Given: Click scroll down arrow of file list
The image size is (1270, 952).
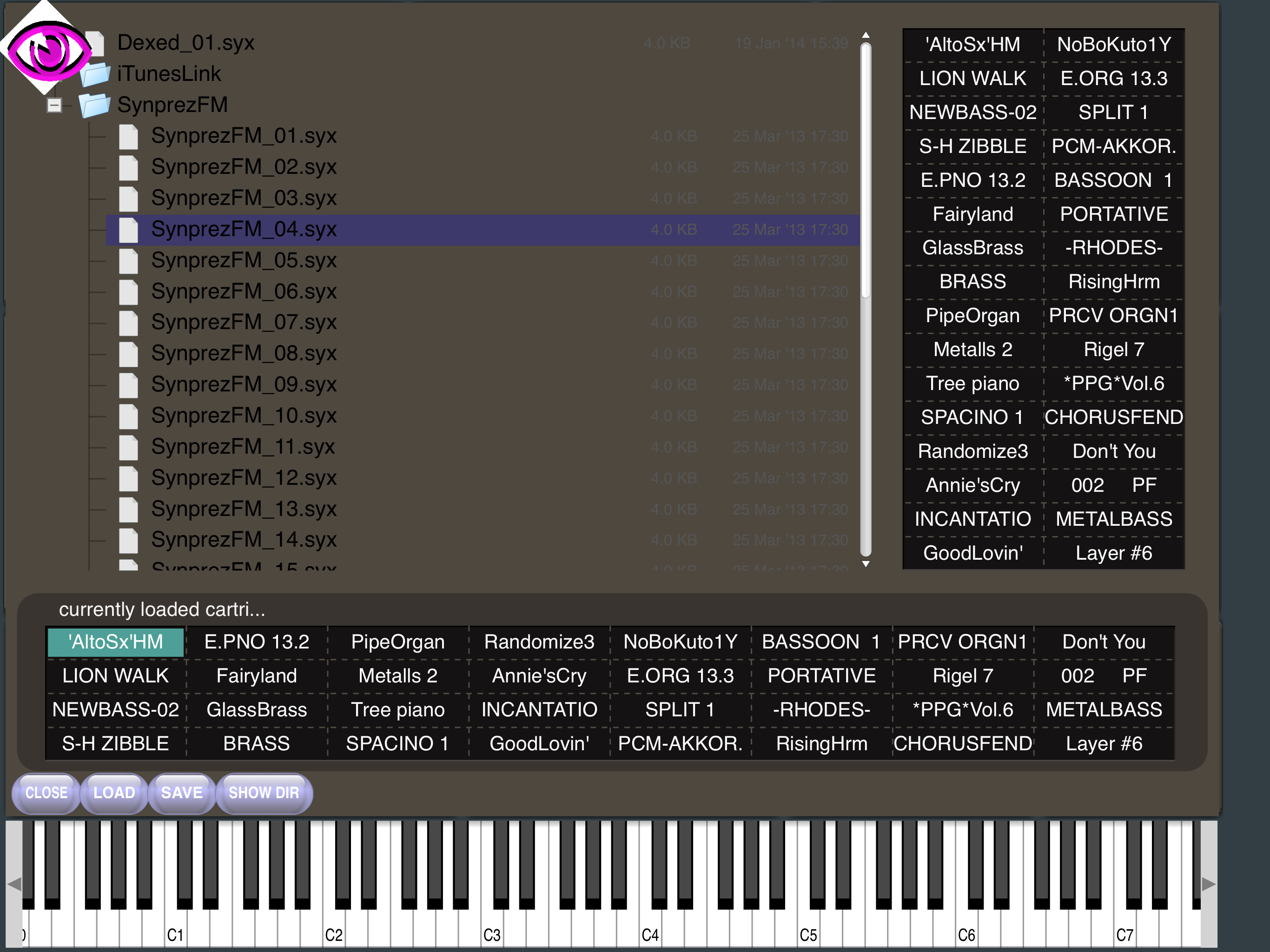Looking at the screenshot, I should [866, 564].
